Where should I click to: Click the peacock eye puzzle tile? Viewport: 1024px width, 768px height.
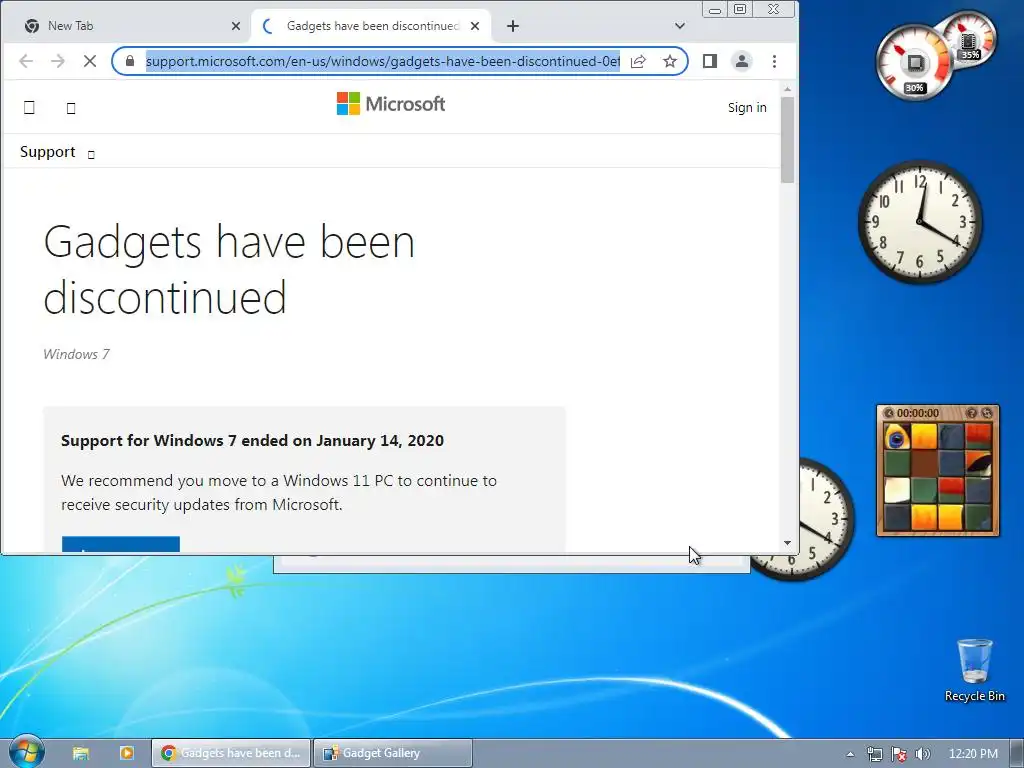point(897,437)
